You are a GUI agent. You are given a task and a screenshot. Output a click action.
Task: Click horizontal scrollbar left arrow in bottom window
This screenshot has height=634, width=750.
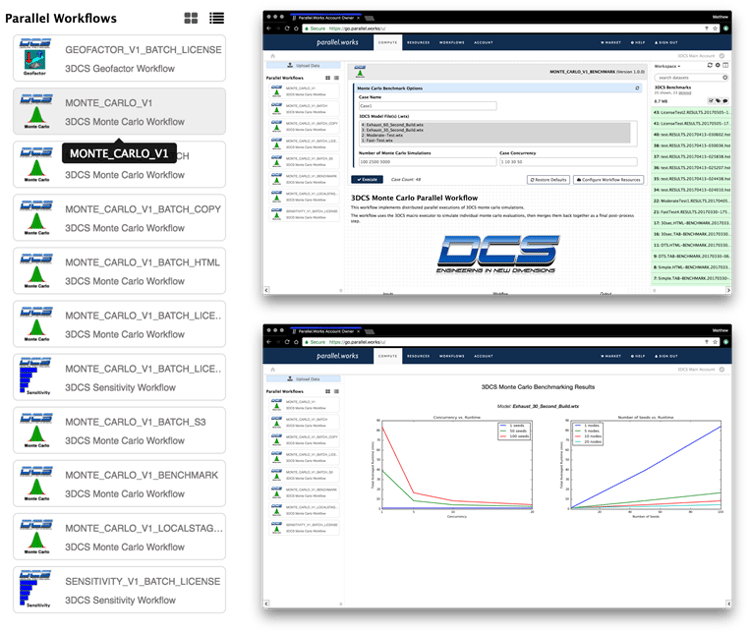coord(266,603)
